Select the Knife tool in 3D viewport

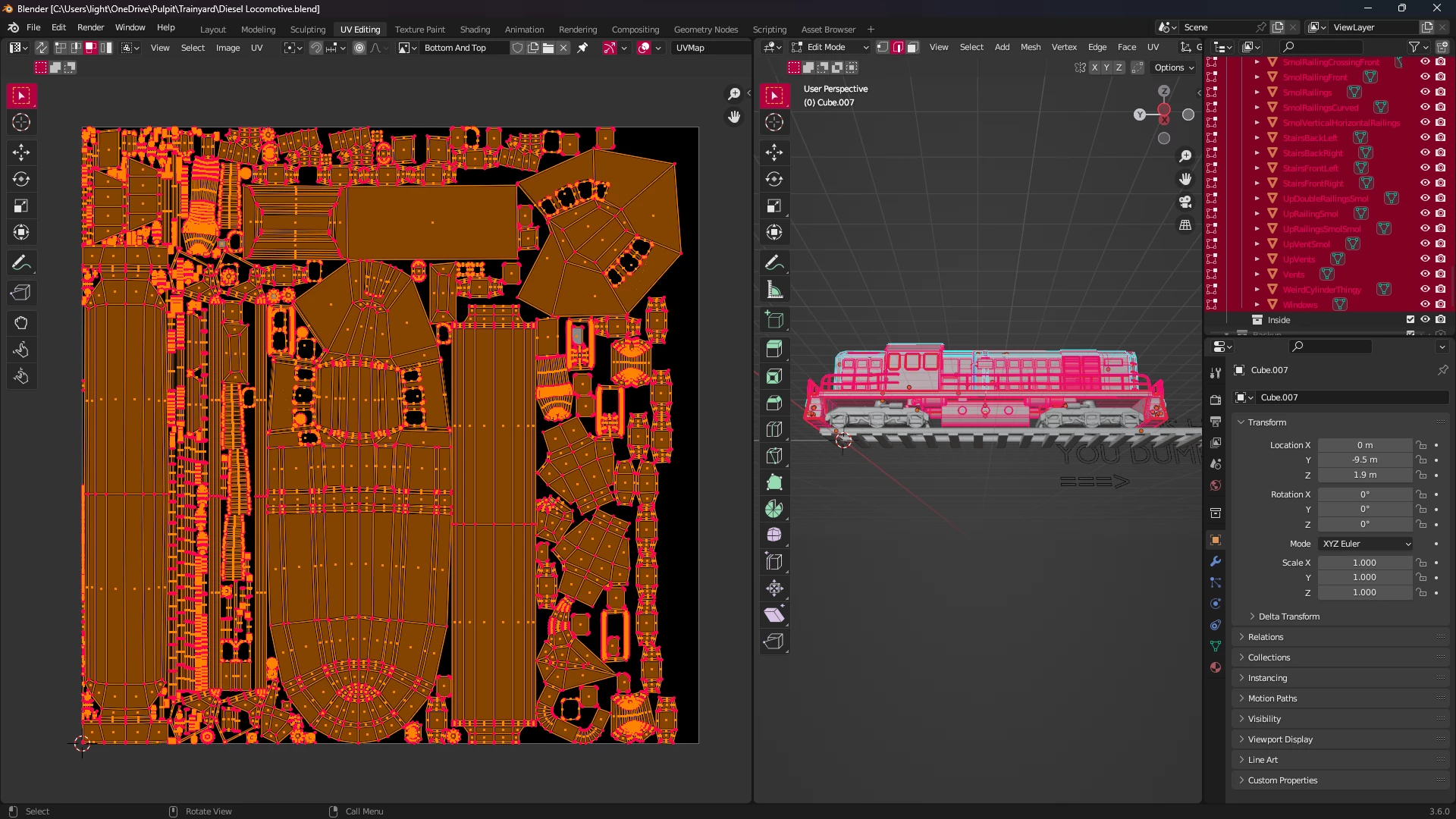pyautogui.click(x=774, y=456)
